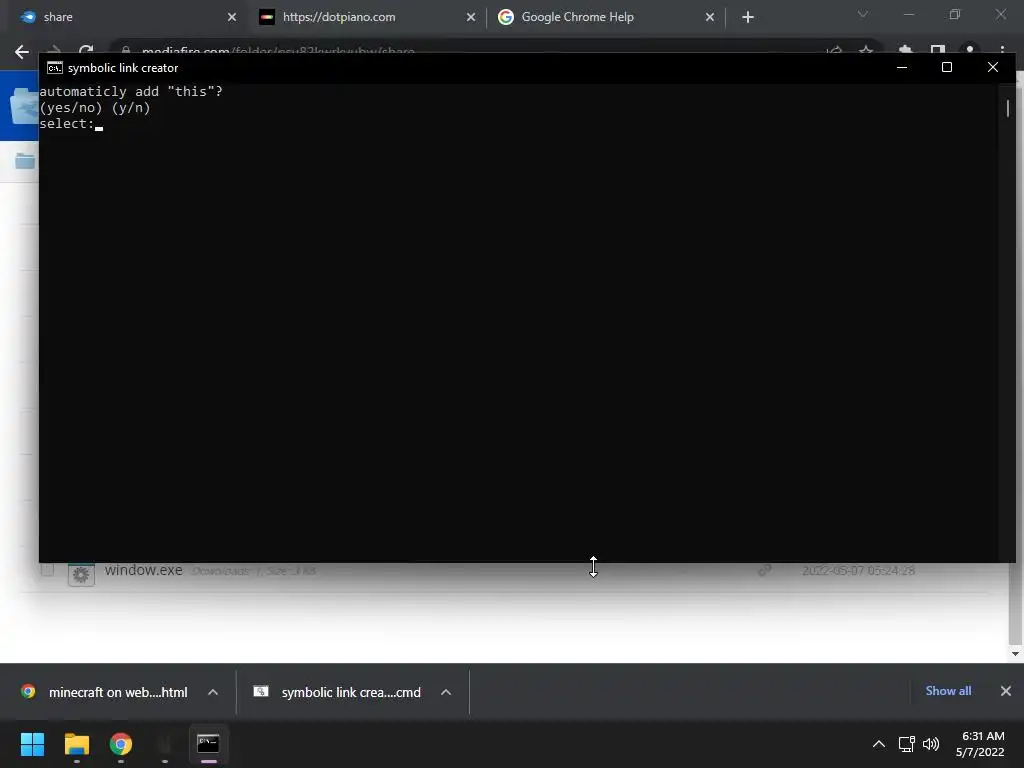Show hidden system tray icons
The height and width of the screenshot is (768, 1024).
point(879,744)
